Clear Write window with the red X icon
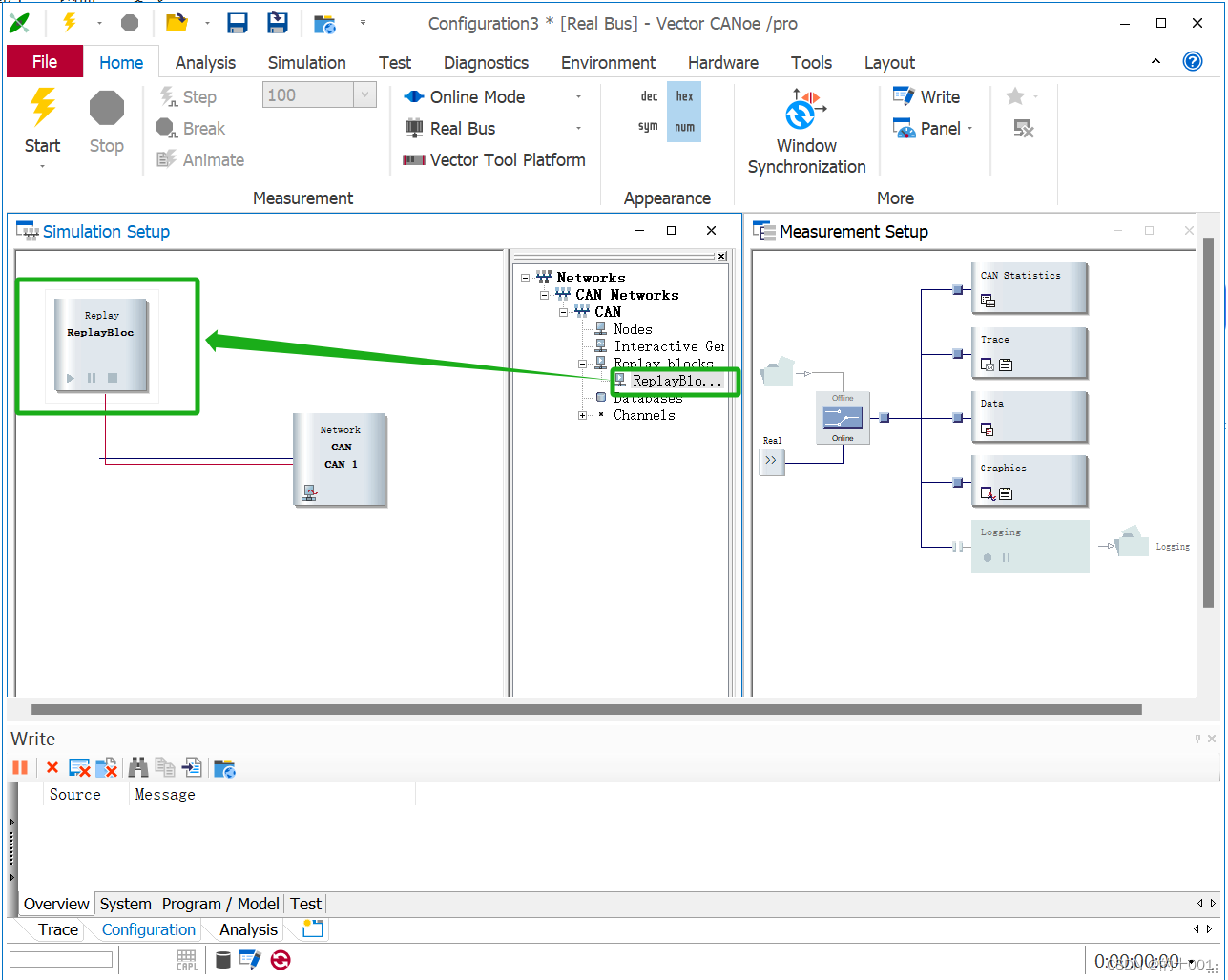The height and width of the screenshot is (980, 1228). pyautogui.click(x=52, y=767)
